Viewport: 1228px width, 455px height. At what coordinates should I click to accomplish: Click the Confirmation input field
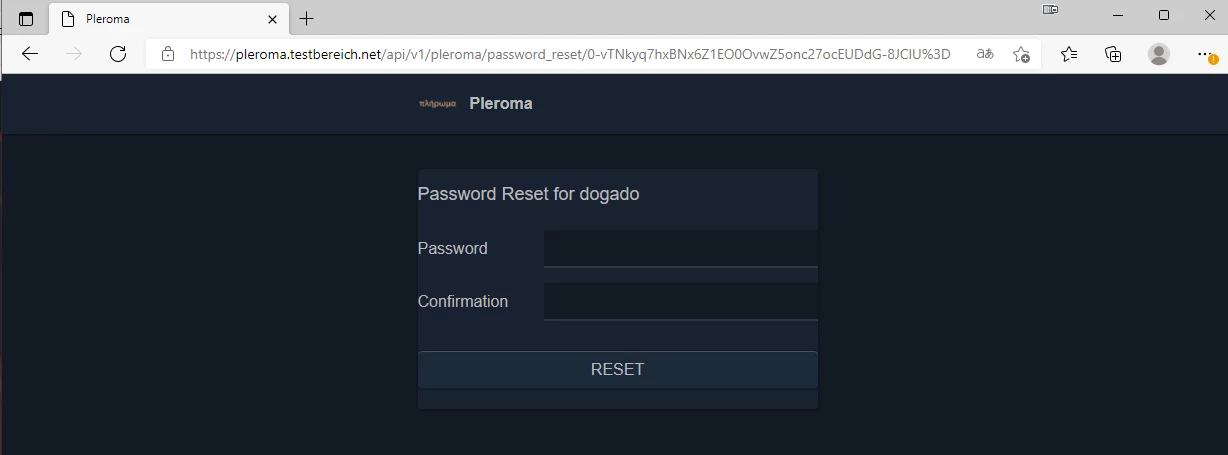point(680,301)
